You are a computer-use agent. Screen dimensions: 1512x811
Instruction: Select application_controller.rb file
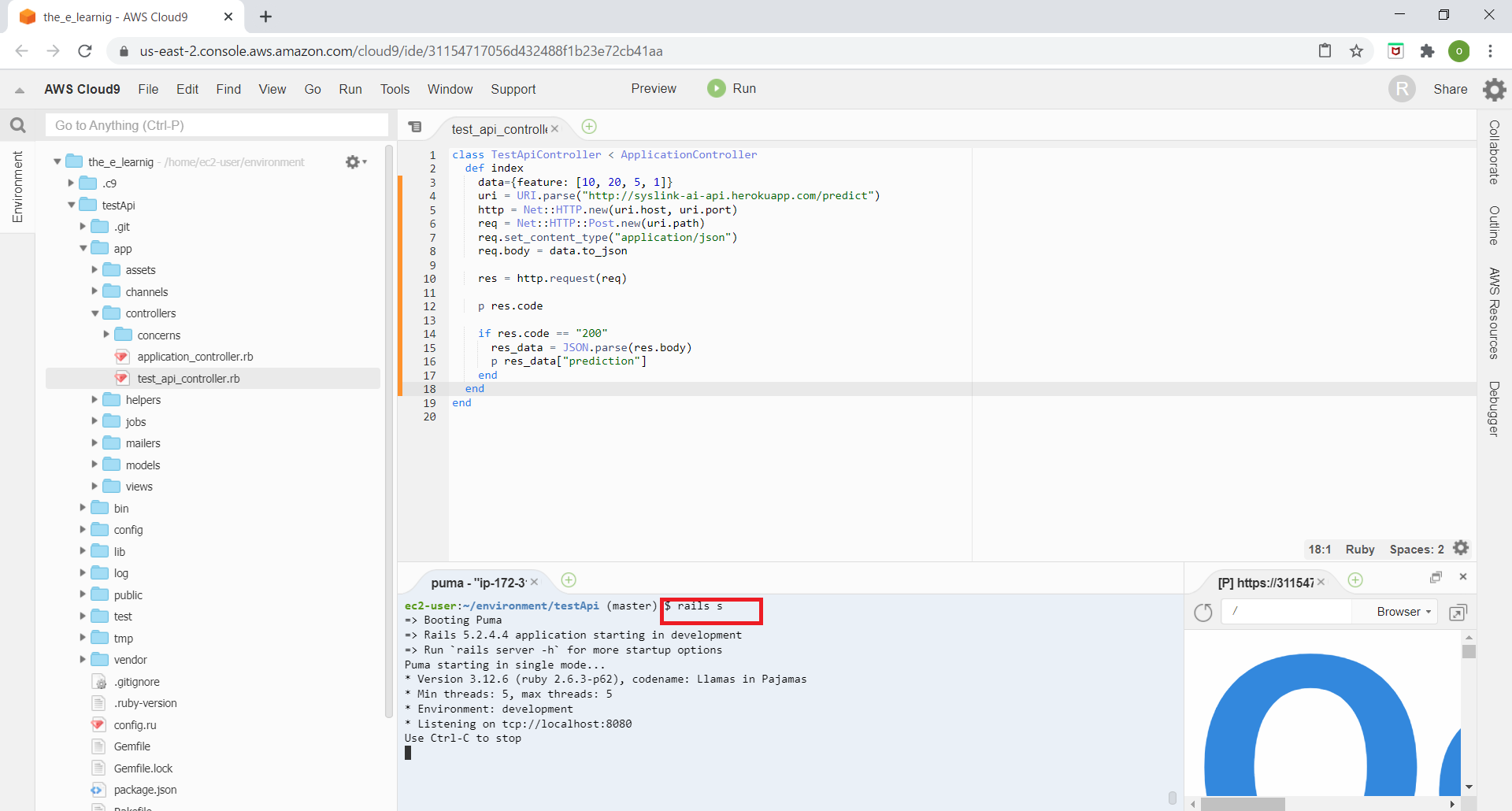(195, 357)
